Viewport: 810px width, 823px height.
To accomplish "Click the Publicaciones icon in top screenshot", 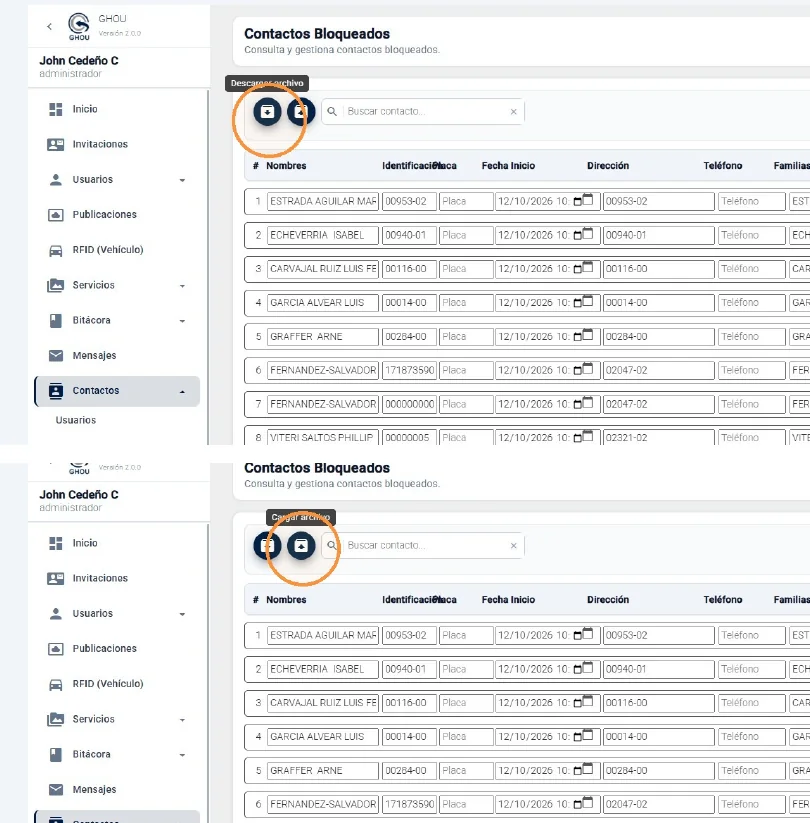I will tap(56, 215).
